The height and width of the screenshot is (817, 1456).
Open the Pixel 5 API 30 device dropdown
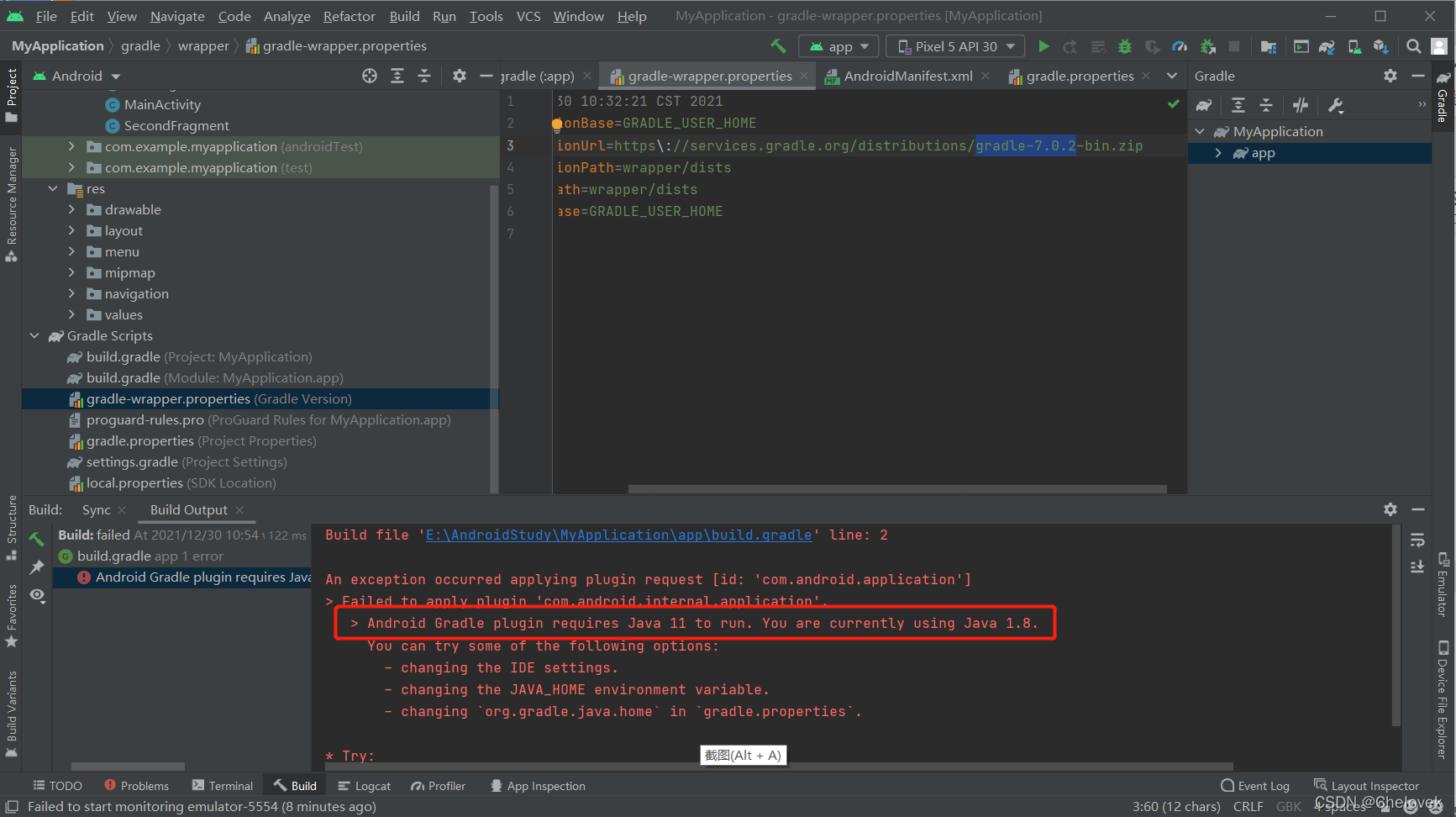955,46
